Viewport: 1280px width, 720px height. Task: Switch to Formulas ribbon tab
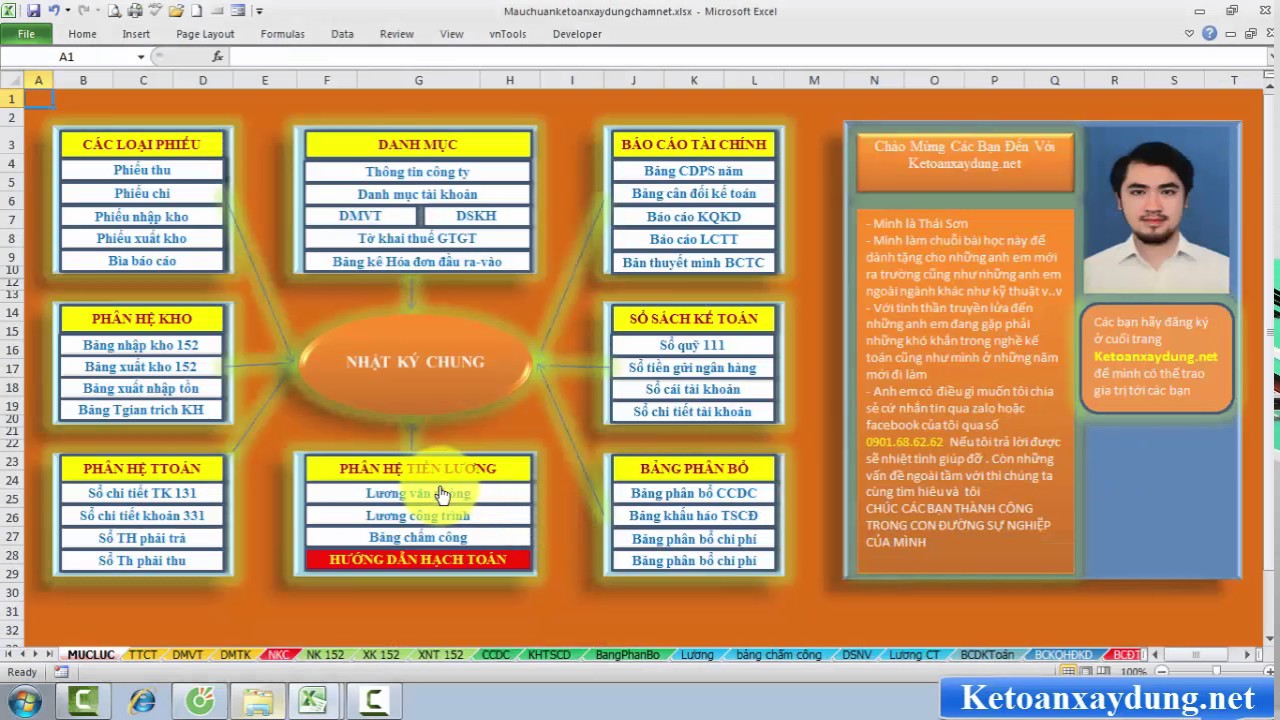click(282, 34)
